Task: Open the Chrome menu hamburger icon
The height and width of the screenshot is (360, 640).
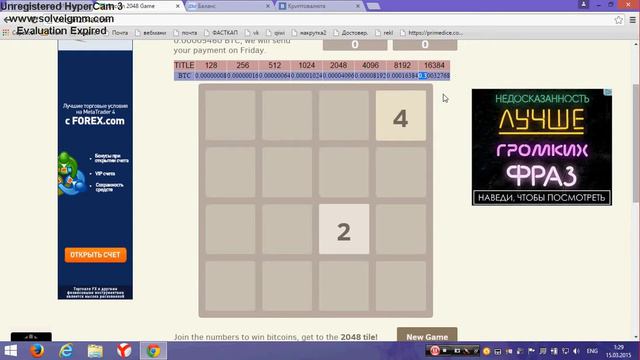Action: [x=633, y=20]
